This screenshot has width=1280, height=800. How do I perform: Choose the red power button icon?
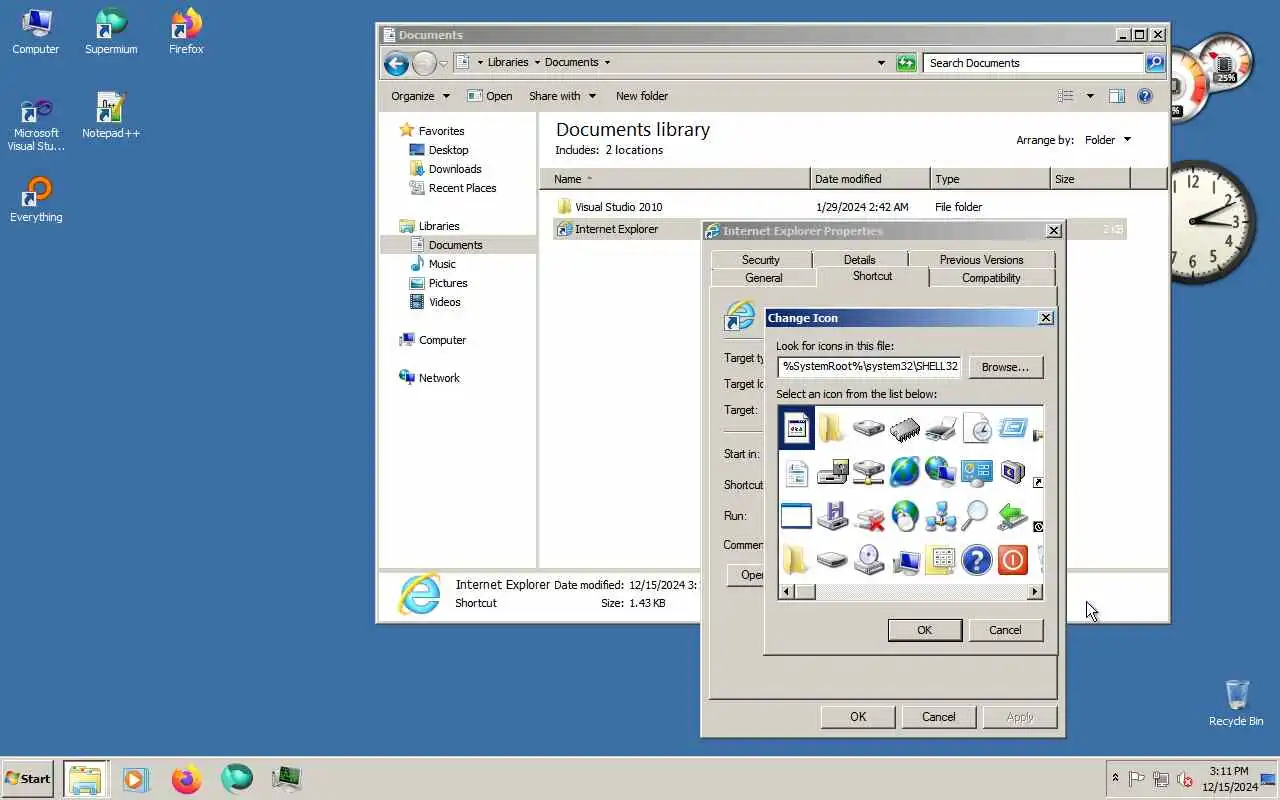pos(1012,560)
